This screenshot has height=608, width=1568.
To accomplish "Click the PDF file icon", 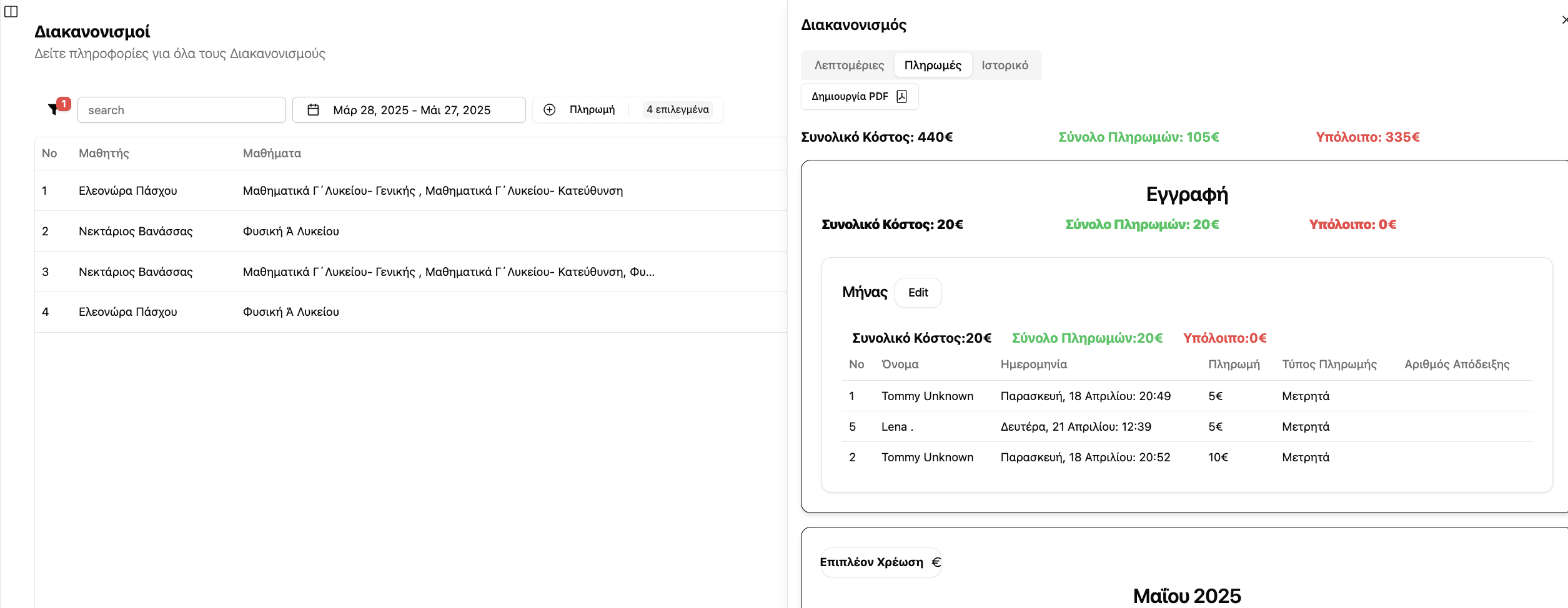I will pos(901,96).
